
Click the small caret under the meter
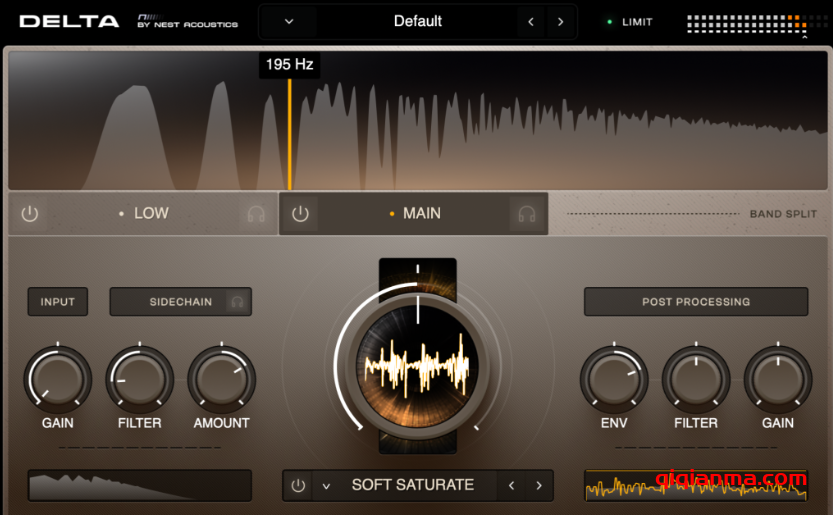805,37
